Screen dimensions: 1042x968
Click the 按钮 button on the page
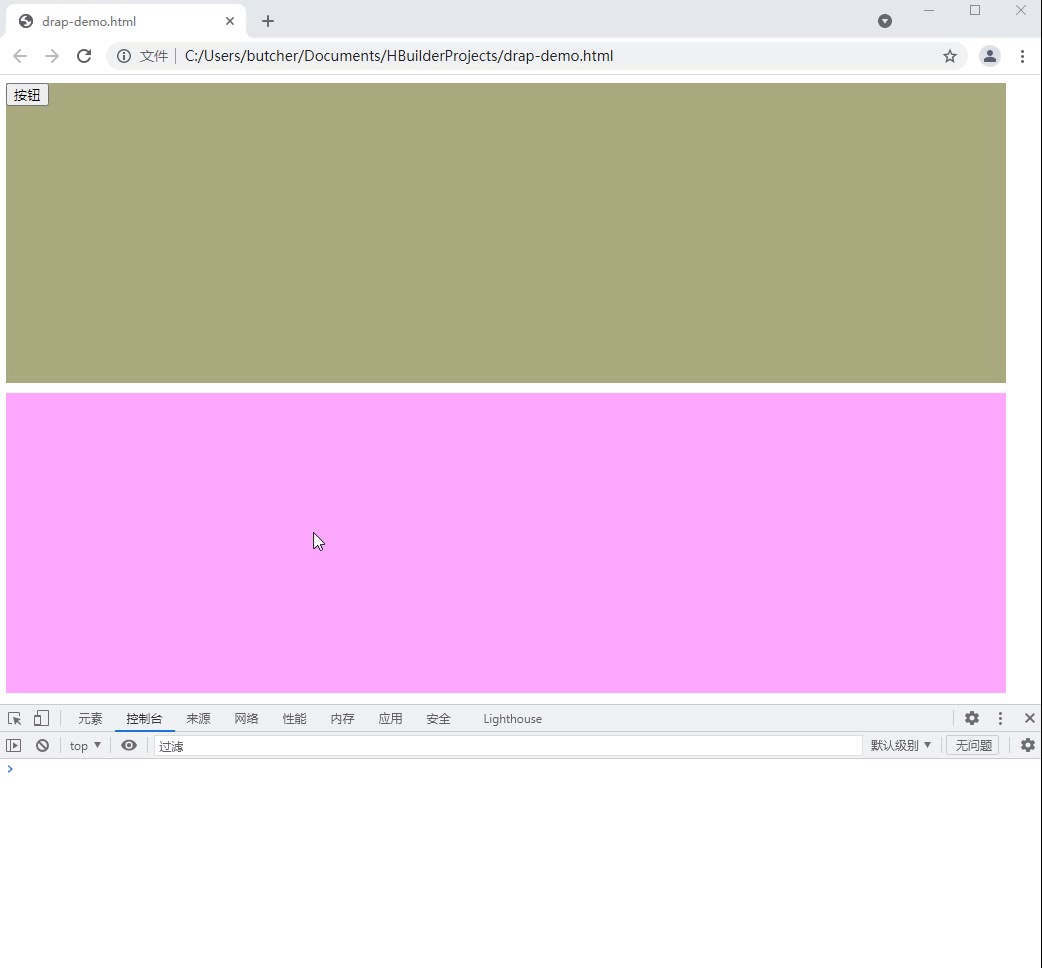pyautogui.click(x=27, y=95)
